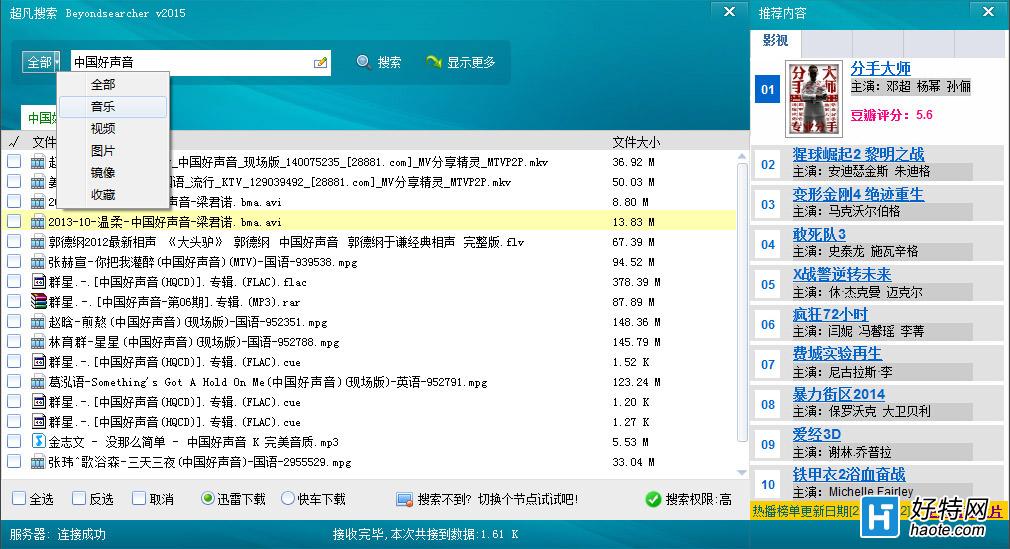Check the 反选 invert selection checkbox
This screenshot has height=549, width=1010.
point(79,498)
